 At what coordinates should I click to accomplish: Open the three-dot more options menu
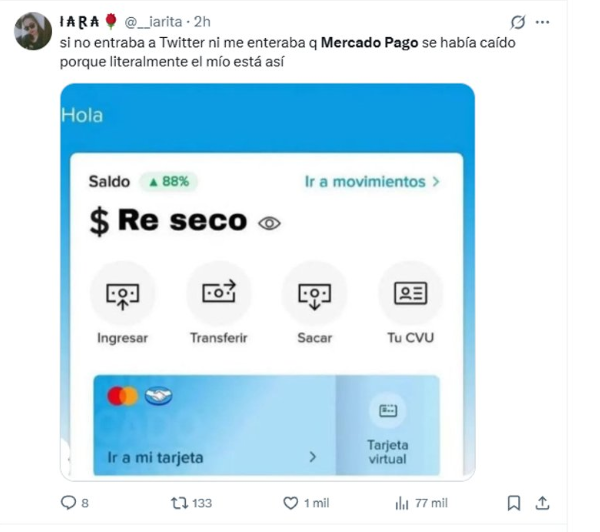(x=543, y=22)
